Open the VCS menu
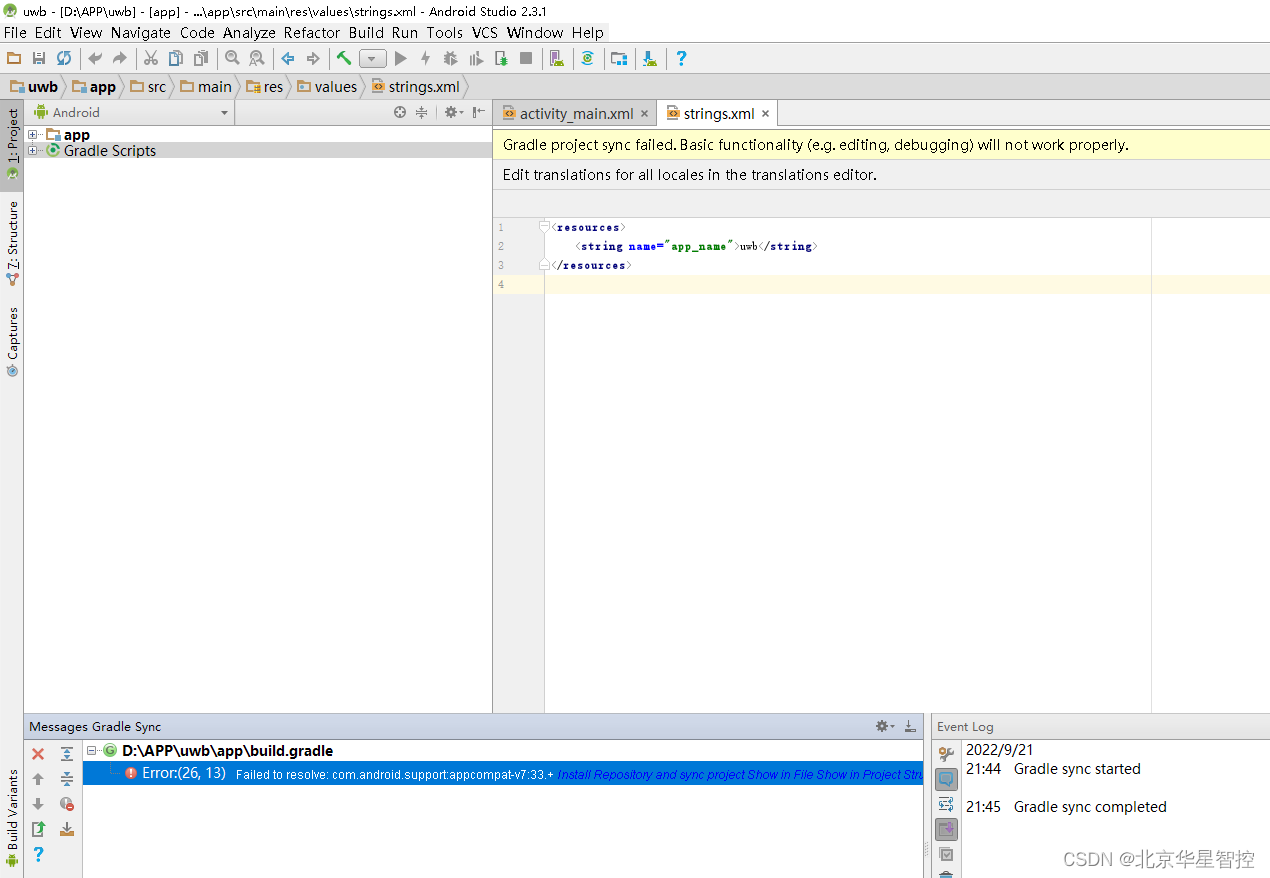1270x878 pixels. point(485,32)
